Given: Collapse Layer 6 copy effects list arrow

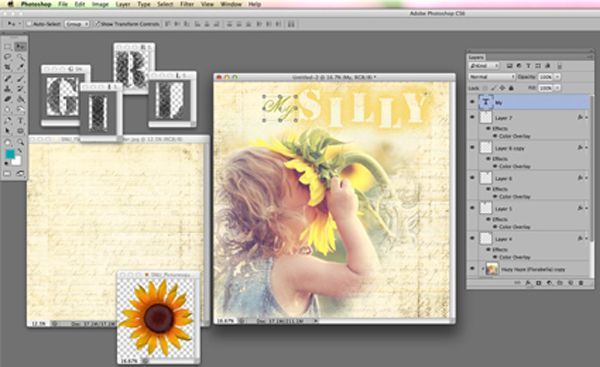Looking at the screenshot, I should coord(586,148).
